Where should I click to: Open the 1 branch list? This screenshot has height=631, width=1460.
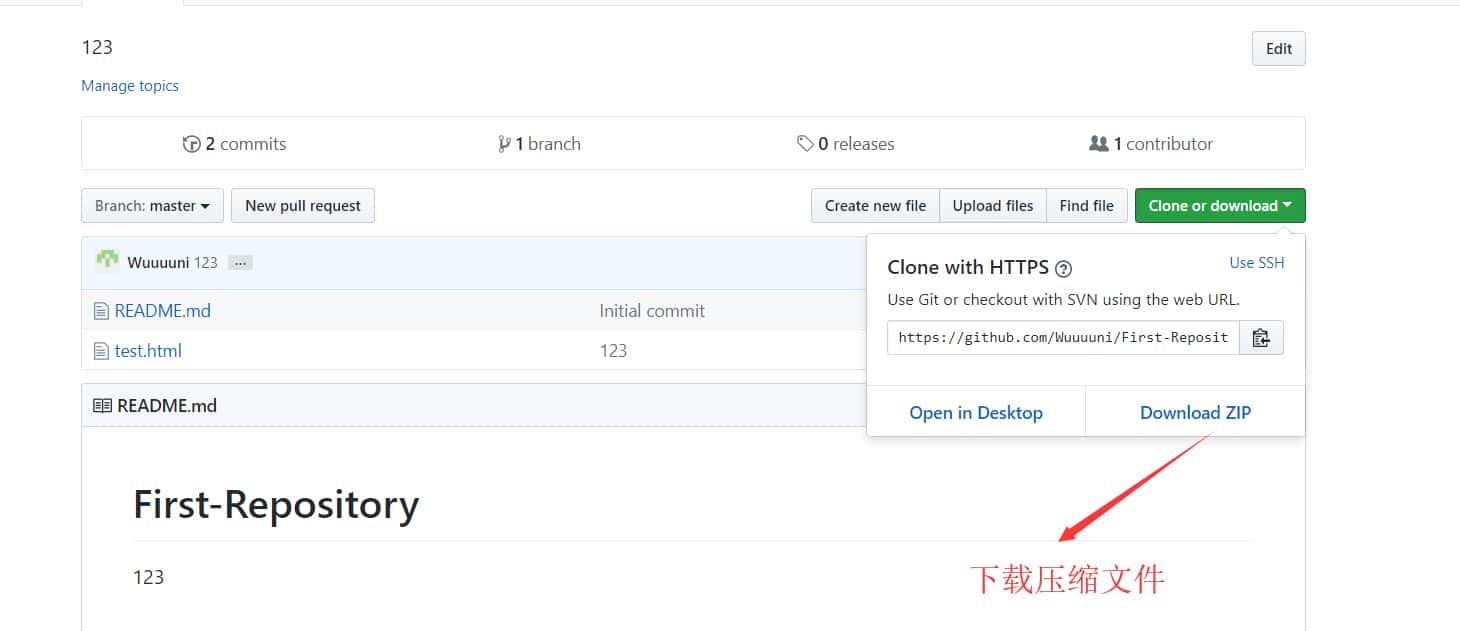click(539, 144)
